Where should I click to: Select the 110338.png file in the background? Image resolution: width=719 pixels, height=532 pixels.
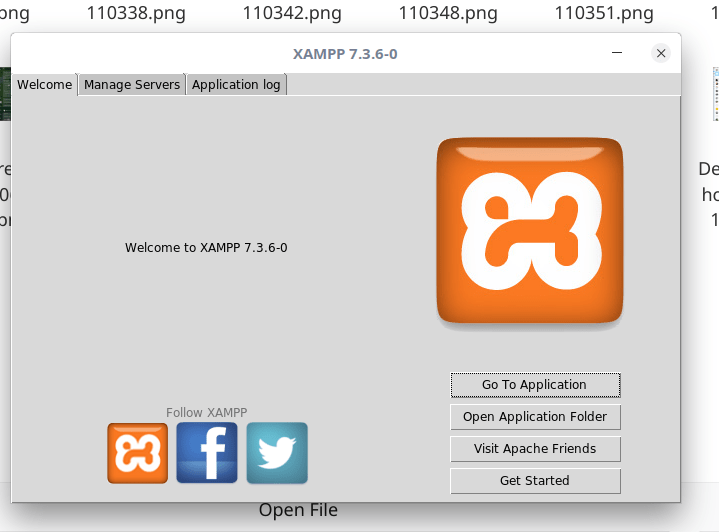[136, 14]
